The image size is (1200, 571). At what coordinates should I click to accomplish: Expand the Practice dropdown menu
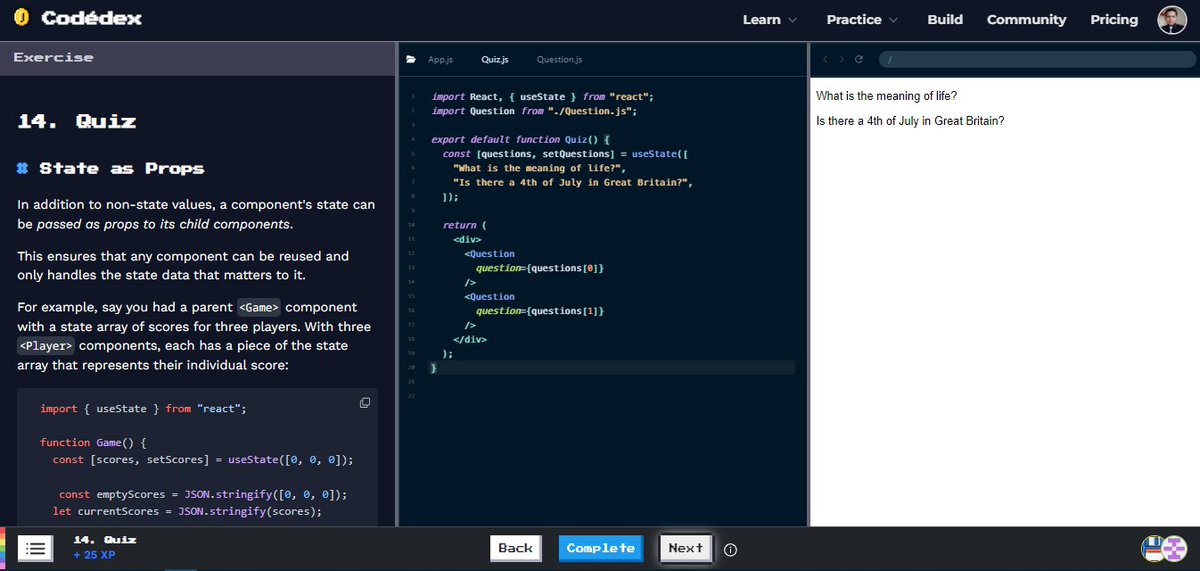(x=862, y=19)
